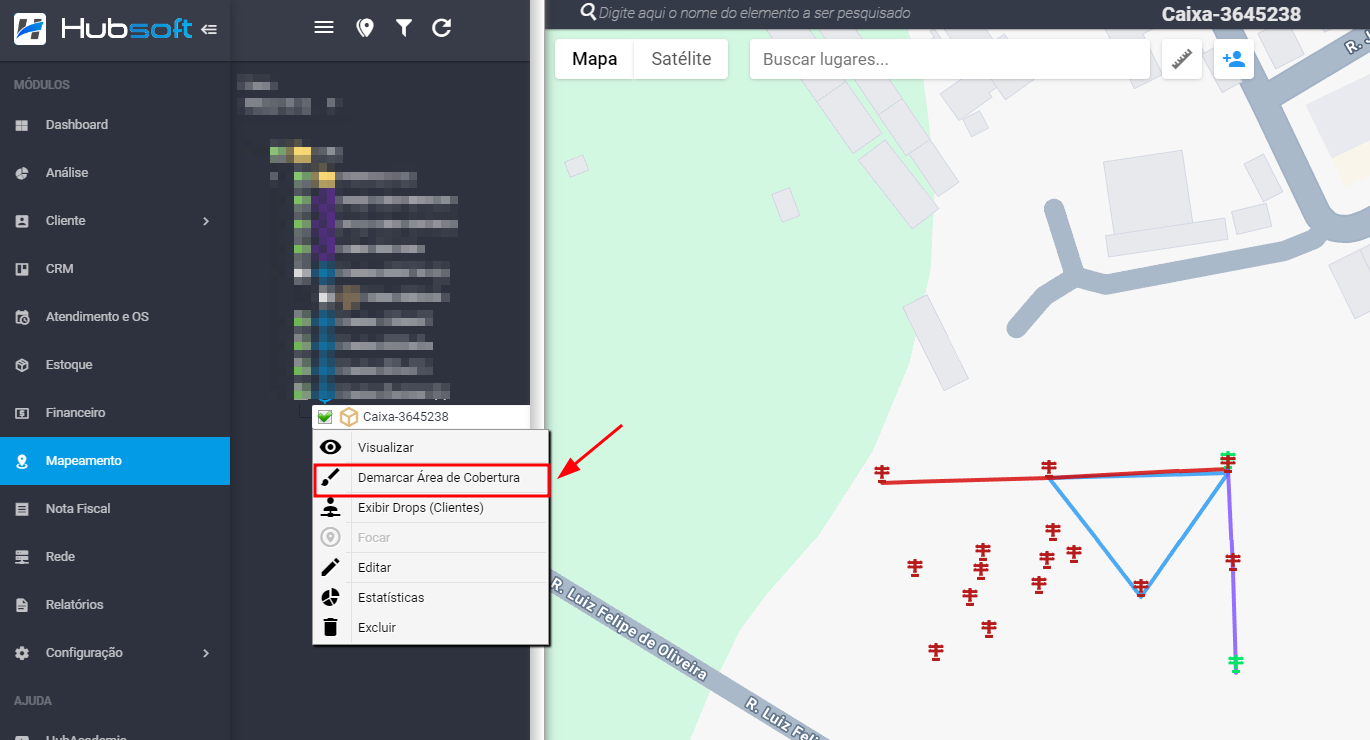1370x740 pixels.
Task: Click the Rede server icon
Action: (22, 557)
